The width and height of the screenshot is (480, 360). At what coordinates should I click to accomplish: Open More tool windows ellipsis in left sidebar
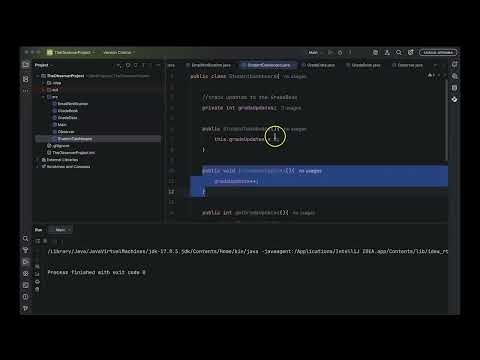[x=26, y=91]
